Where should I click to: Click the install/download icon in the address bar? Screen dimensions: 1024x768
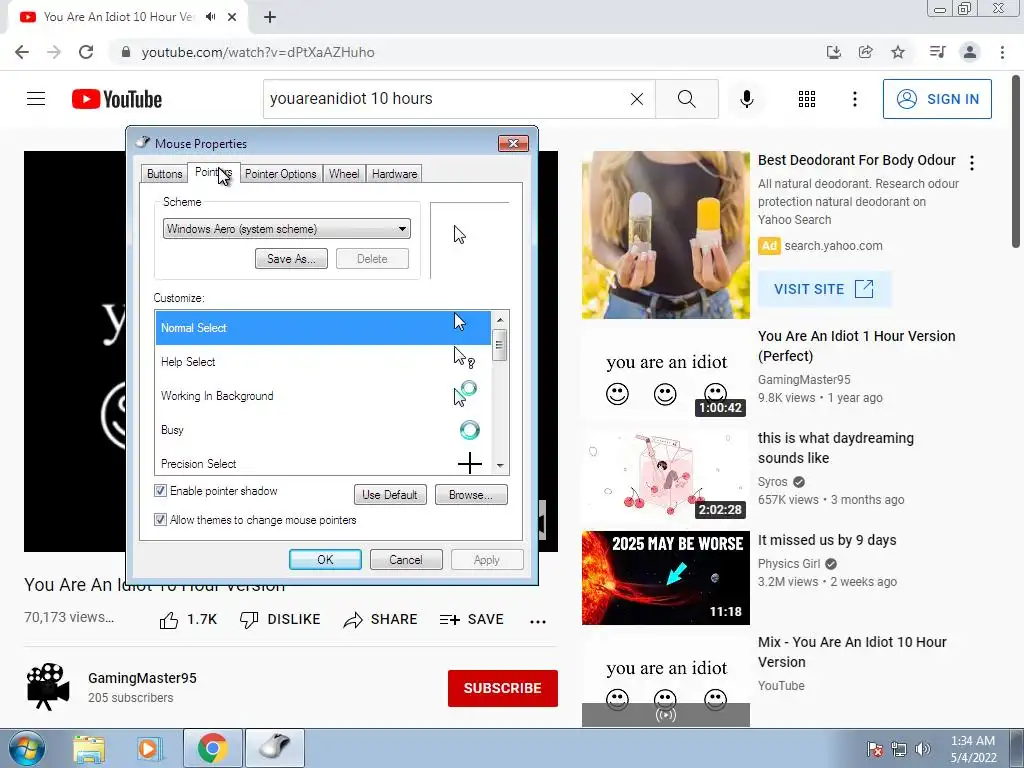point(833,52)
